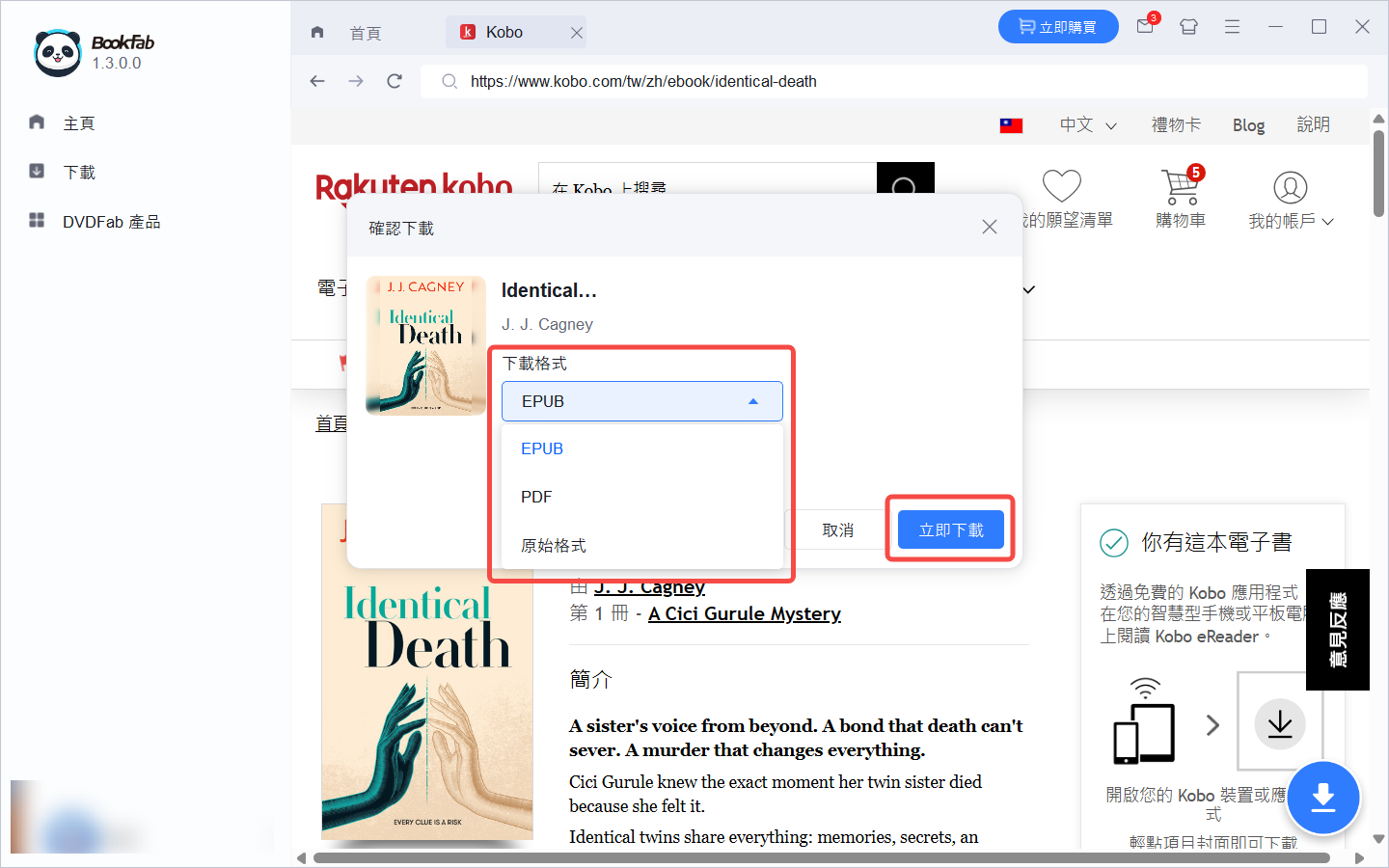The image size is (1389, 868).
Task: Click the vertical page scrollbar
Action: click(1379, 174)
